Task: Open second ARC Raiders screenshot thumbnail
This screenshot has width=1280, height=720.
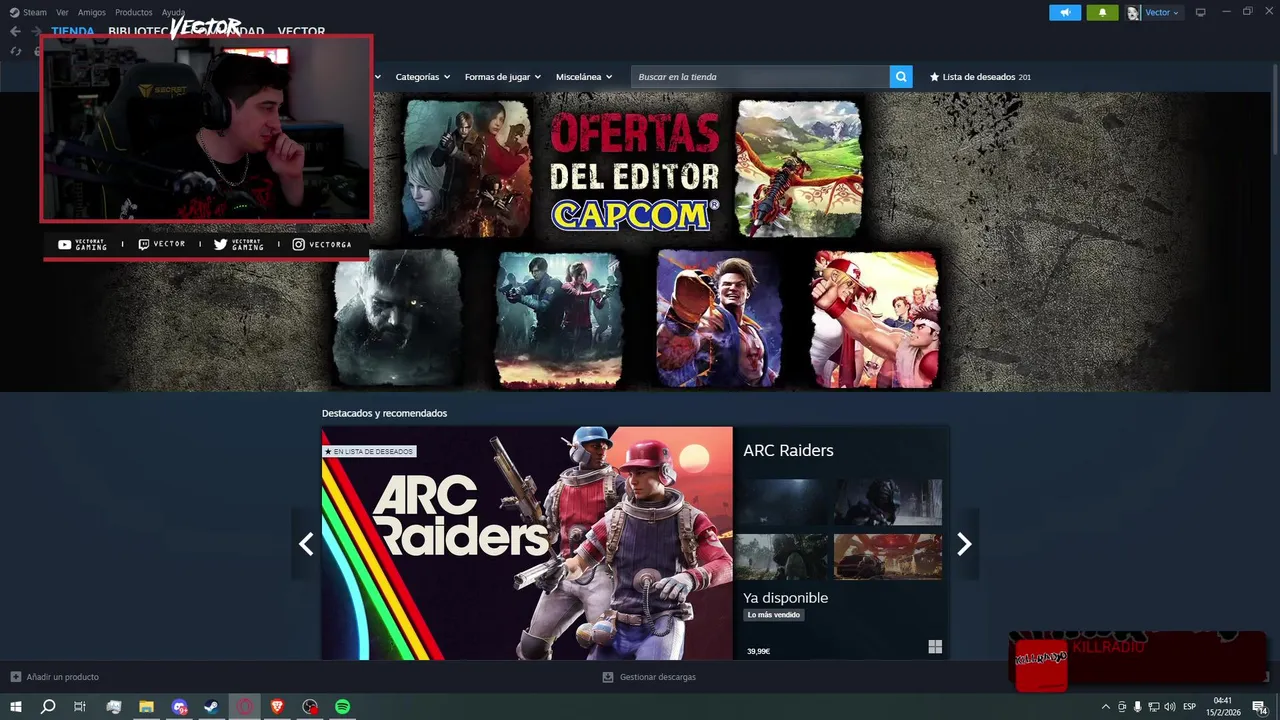Action: pos(888,502)
